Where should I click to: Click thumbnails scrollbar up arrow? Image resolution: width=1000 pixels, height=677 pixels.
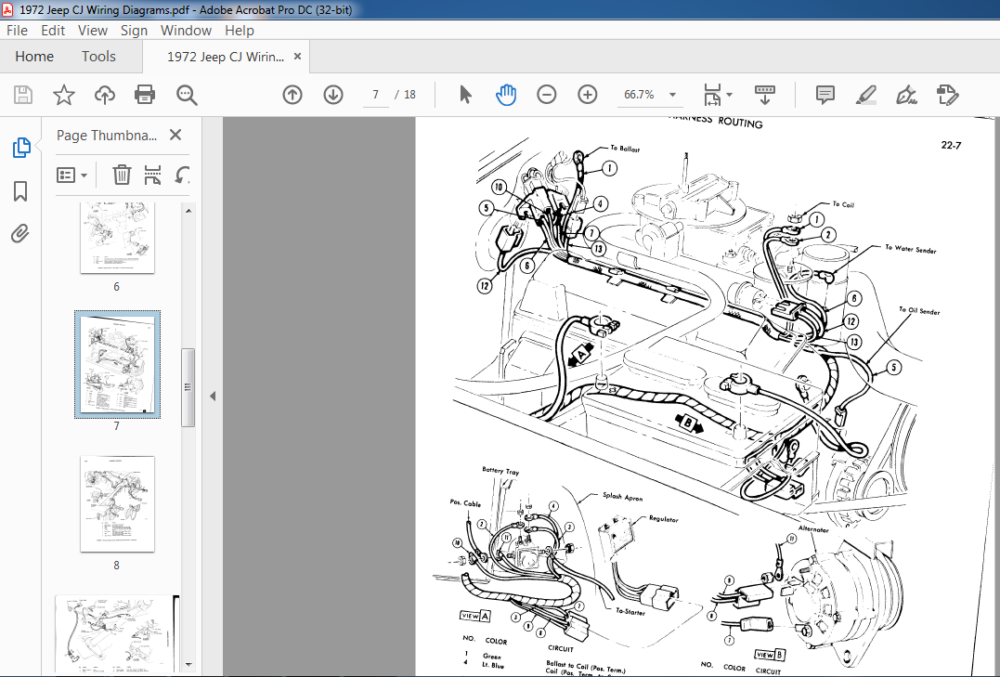click(x=188, y=210)
